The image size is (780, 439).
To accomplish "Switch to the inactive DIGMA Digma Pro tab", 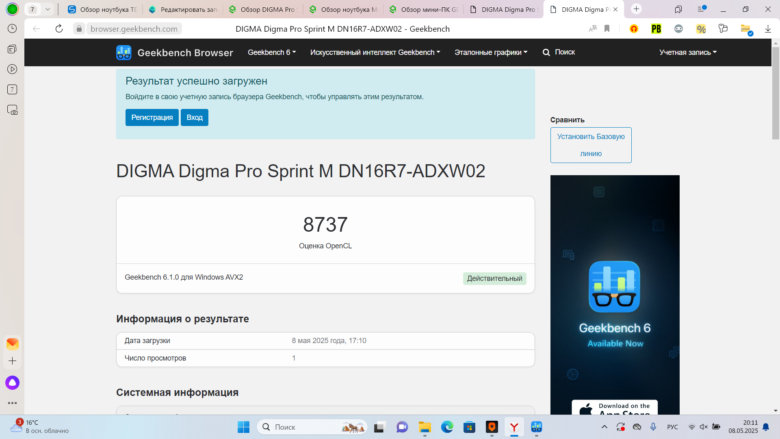I will coord(503,9).
